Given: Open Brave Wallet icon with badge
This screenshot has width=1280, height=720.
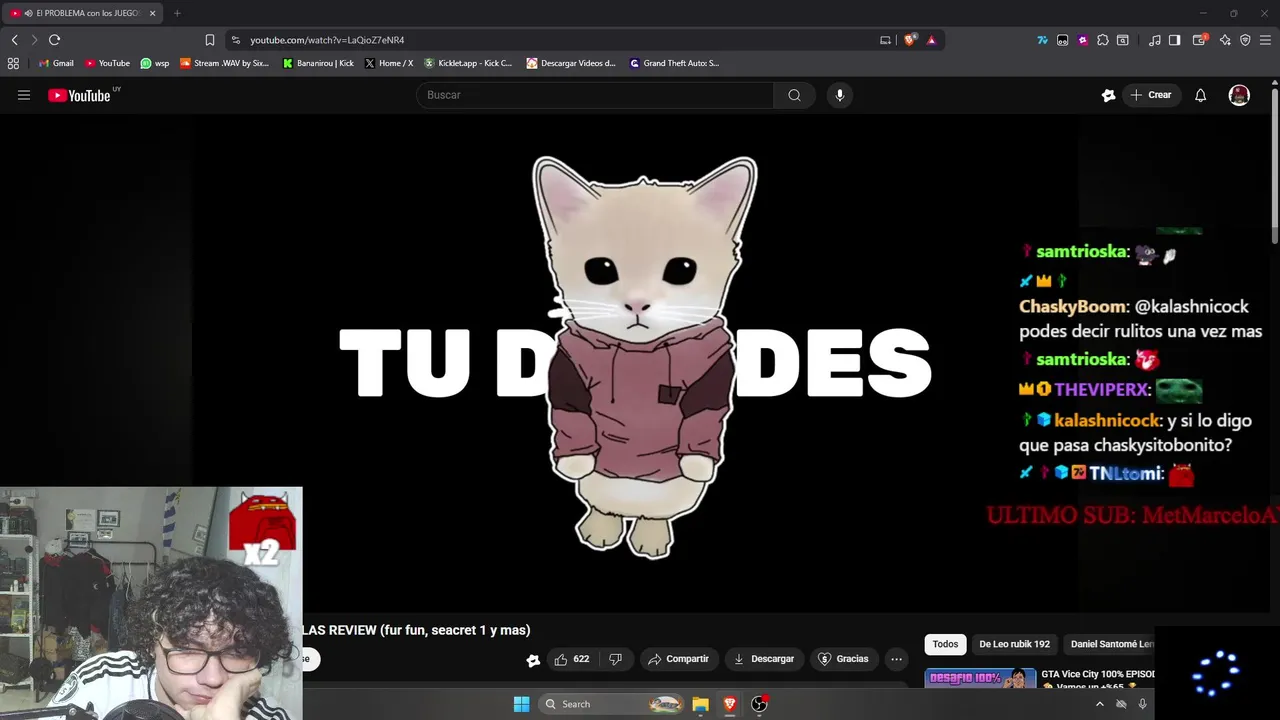Looking at the screenshot, I should tap(1200, 40).
